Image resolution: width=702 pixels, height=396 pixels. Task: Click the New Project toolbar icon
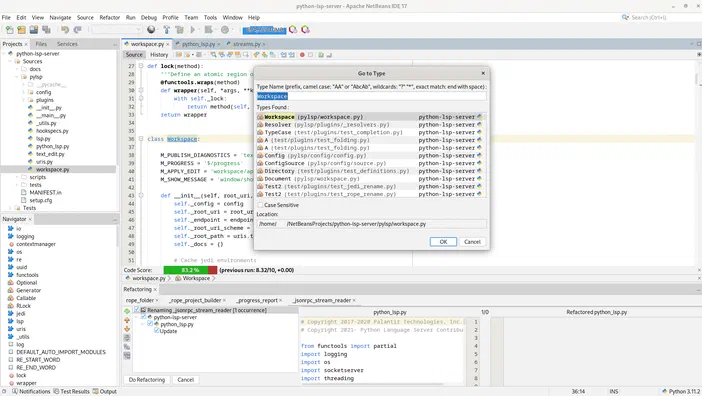[21, 30]
